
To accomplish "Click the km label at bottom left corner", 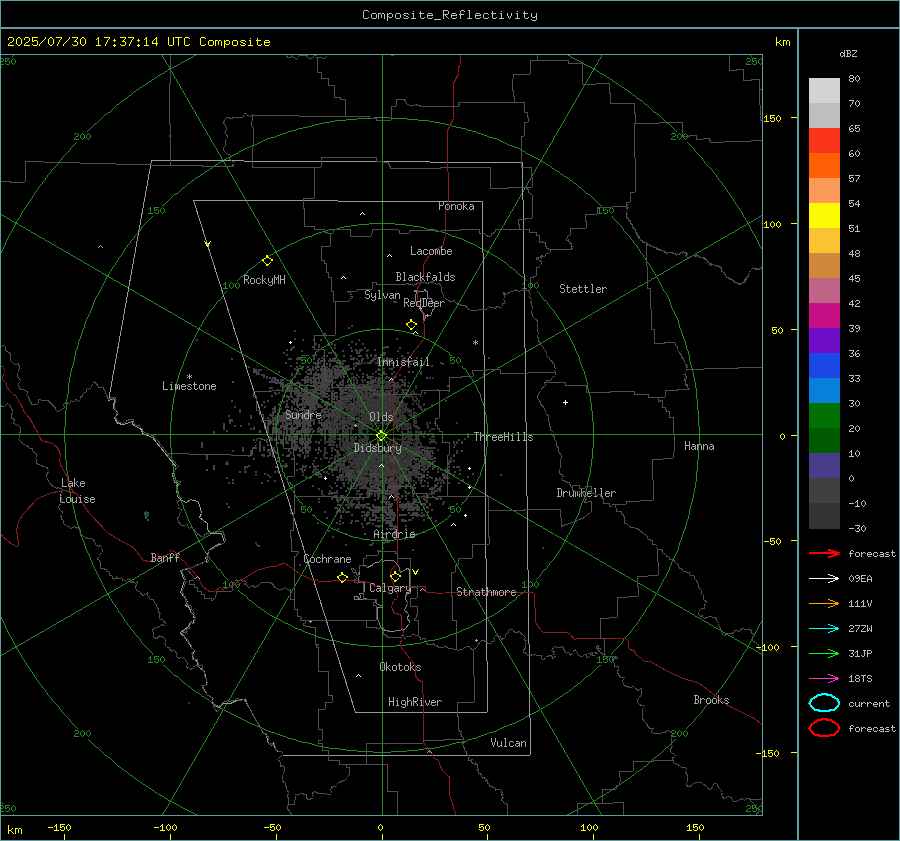I will coord(14,830).
